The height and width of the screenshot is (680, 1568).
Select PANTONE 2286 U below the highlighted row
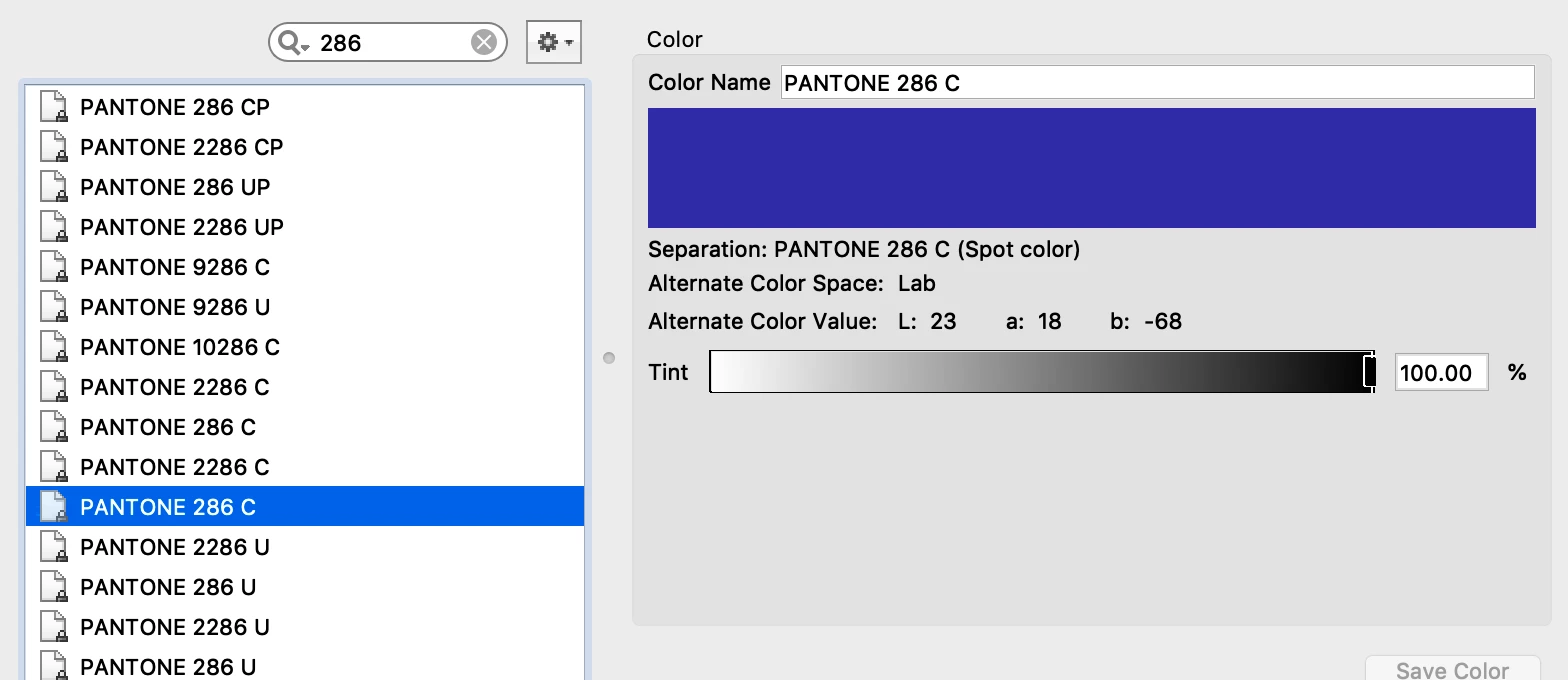[305, 547]
